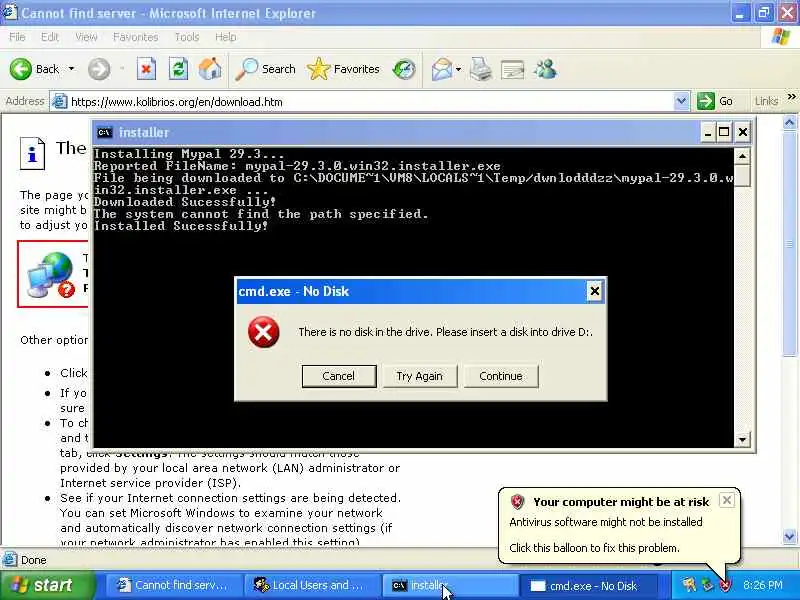This screenshot has height=600, width=800.
Task: Open the Mail envelope icon
Action: pyautogui.click(x=442, y=69)
